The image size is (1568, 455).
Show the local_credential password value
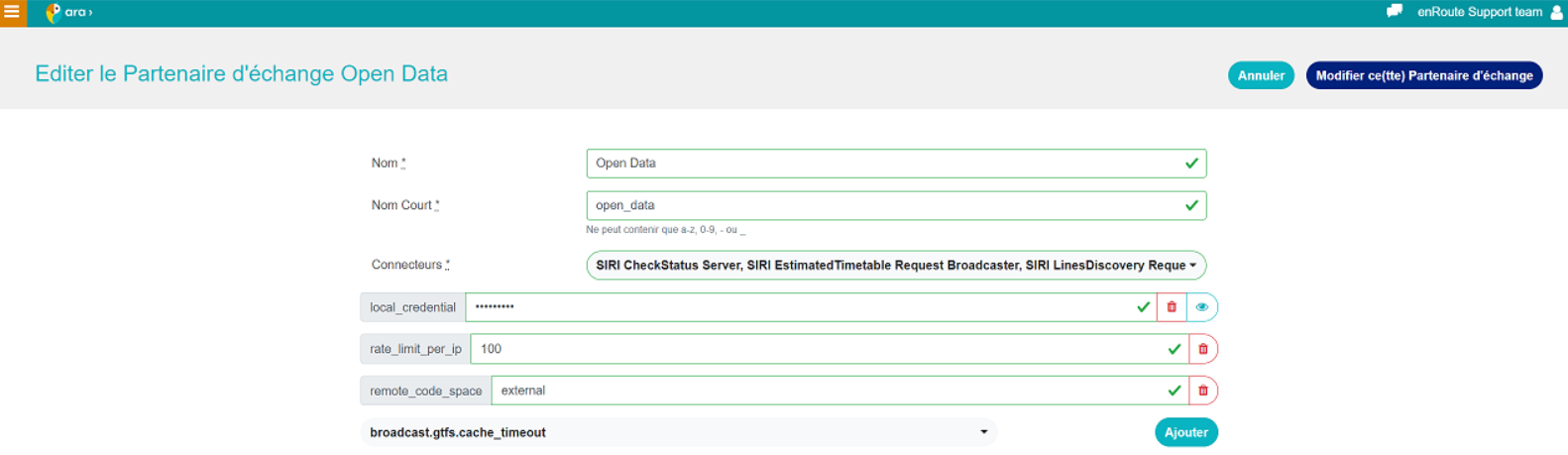(x=1201, y=307)
